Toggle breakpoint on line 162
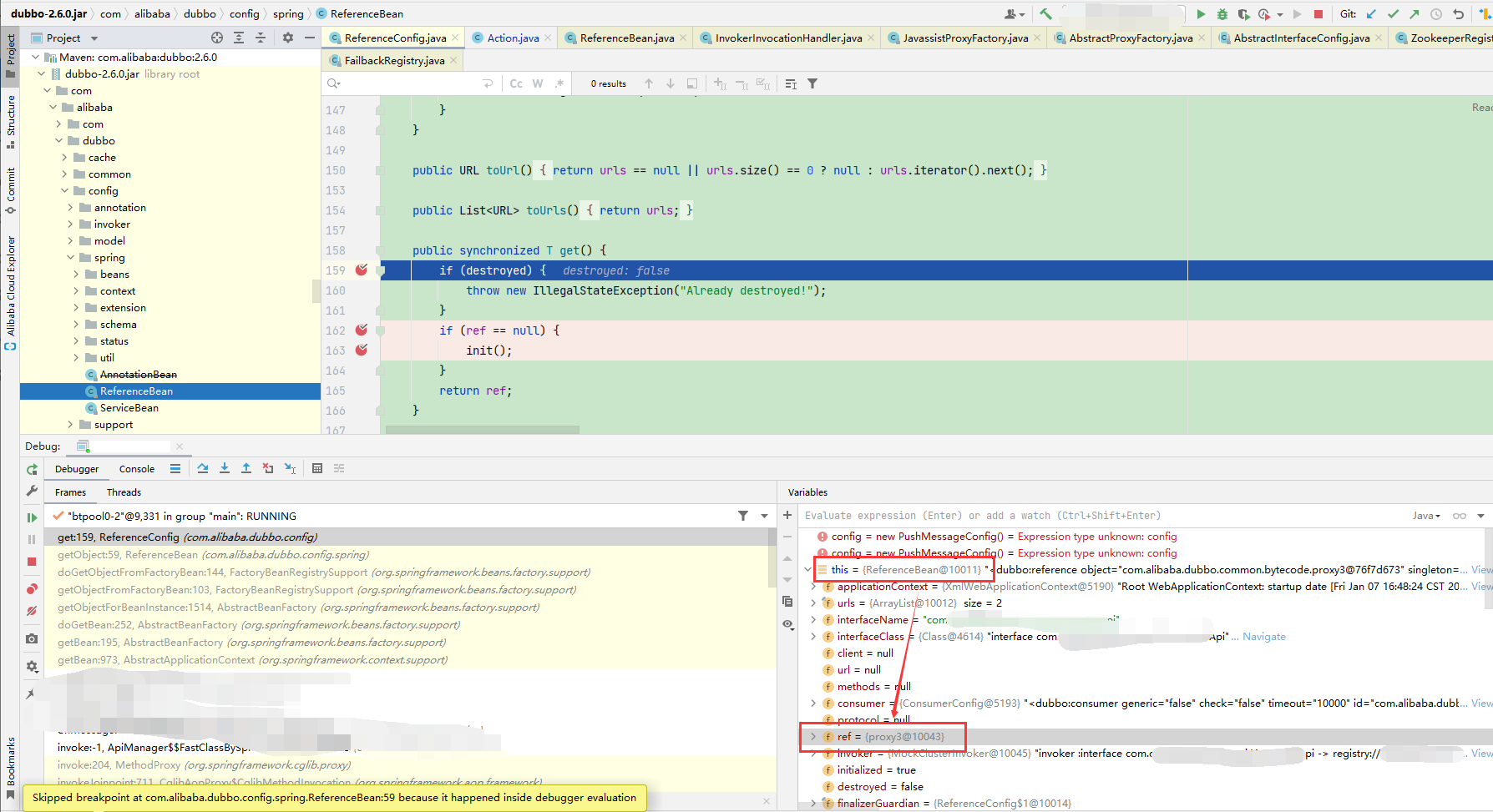The image size is (1493, 812). pos(362,330)
